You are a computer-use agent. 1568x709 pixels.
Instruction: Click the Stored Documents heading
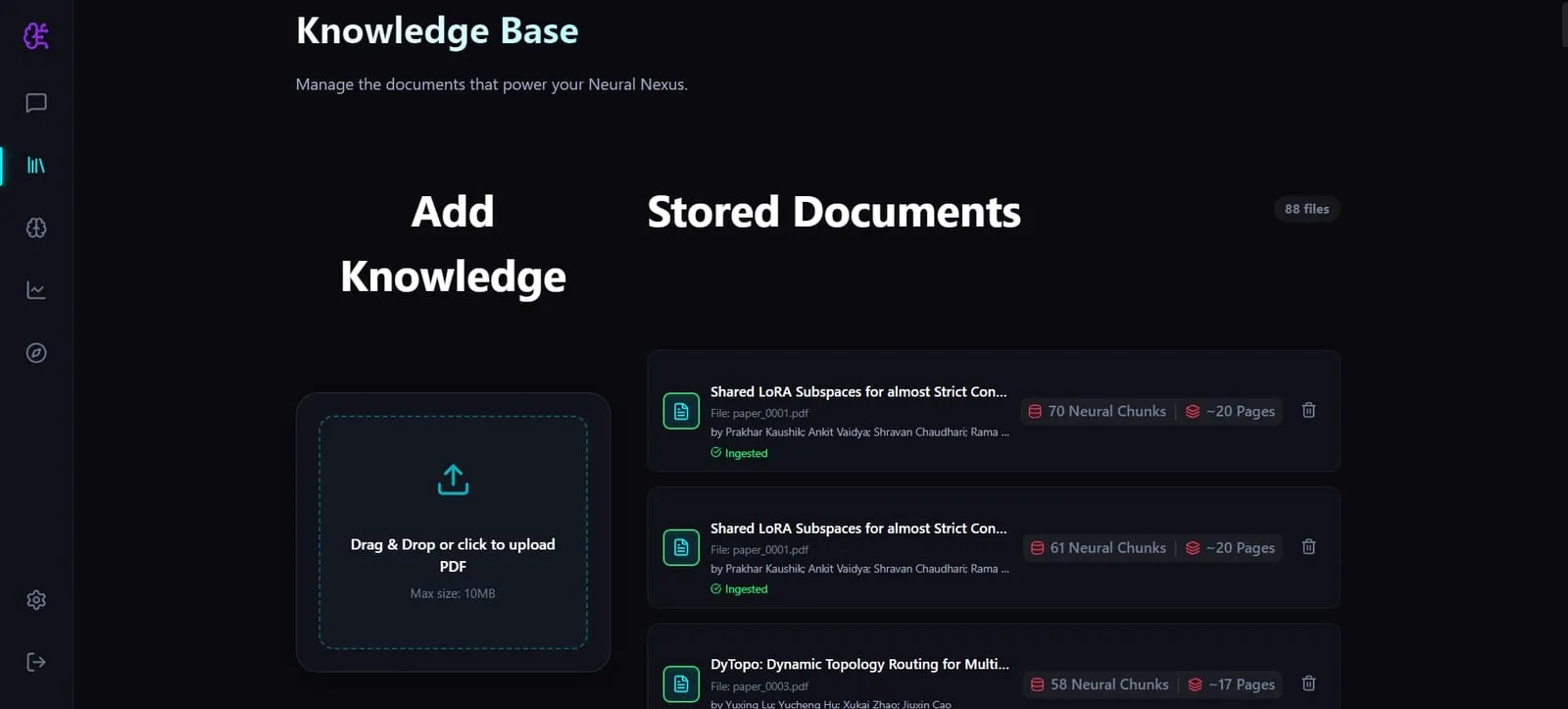point(834,212)
